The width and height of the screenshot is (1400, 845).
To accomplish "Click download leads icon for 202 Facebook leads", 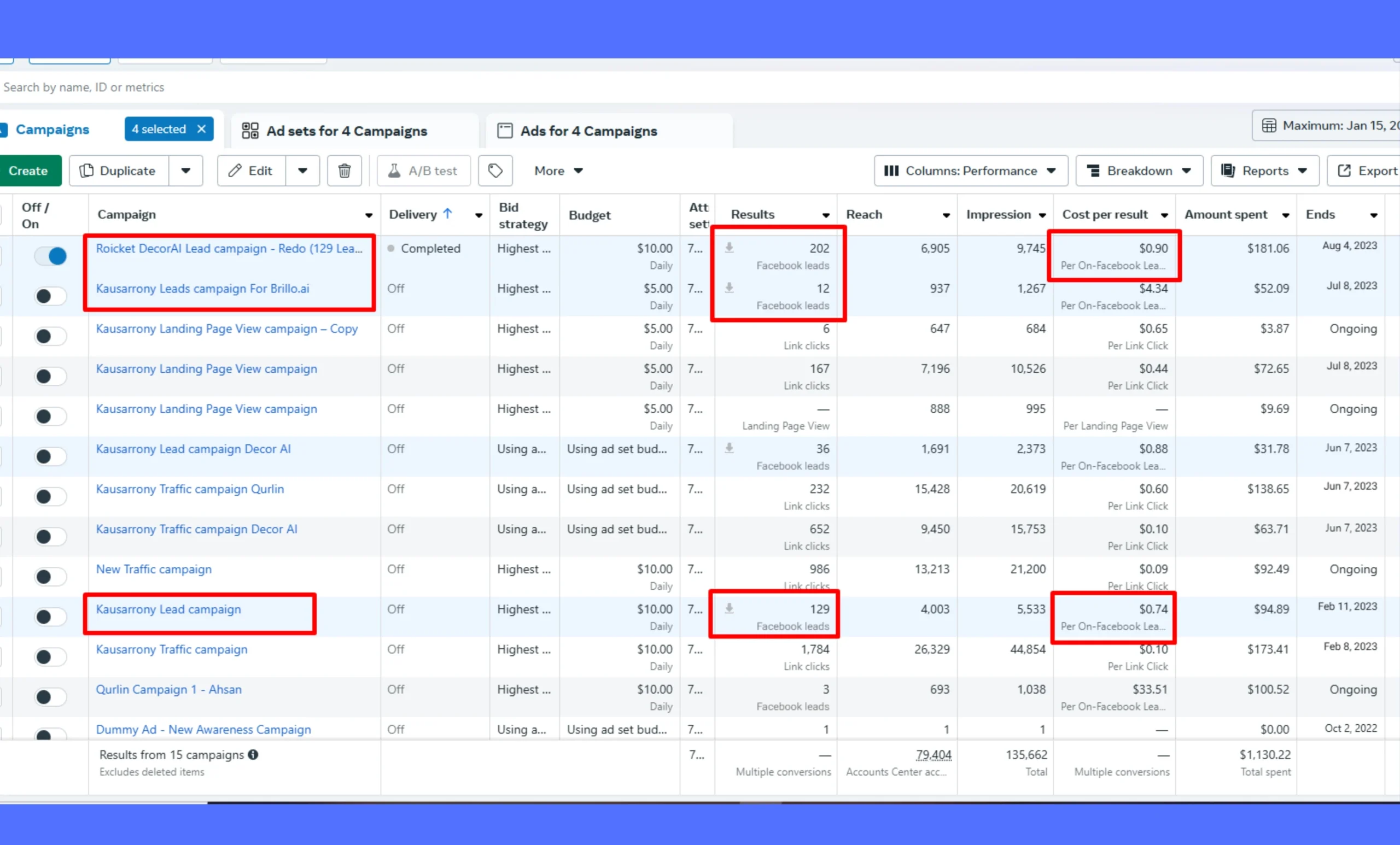I will click(x=730, y=248).
